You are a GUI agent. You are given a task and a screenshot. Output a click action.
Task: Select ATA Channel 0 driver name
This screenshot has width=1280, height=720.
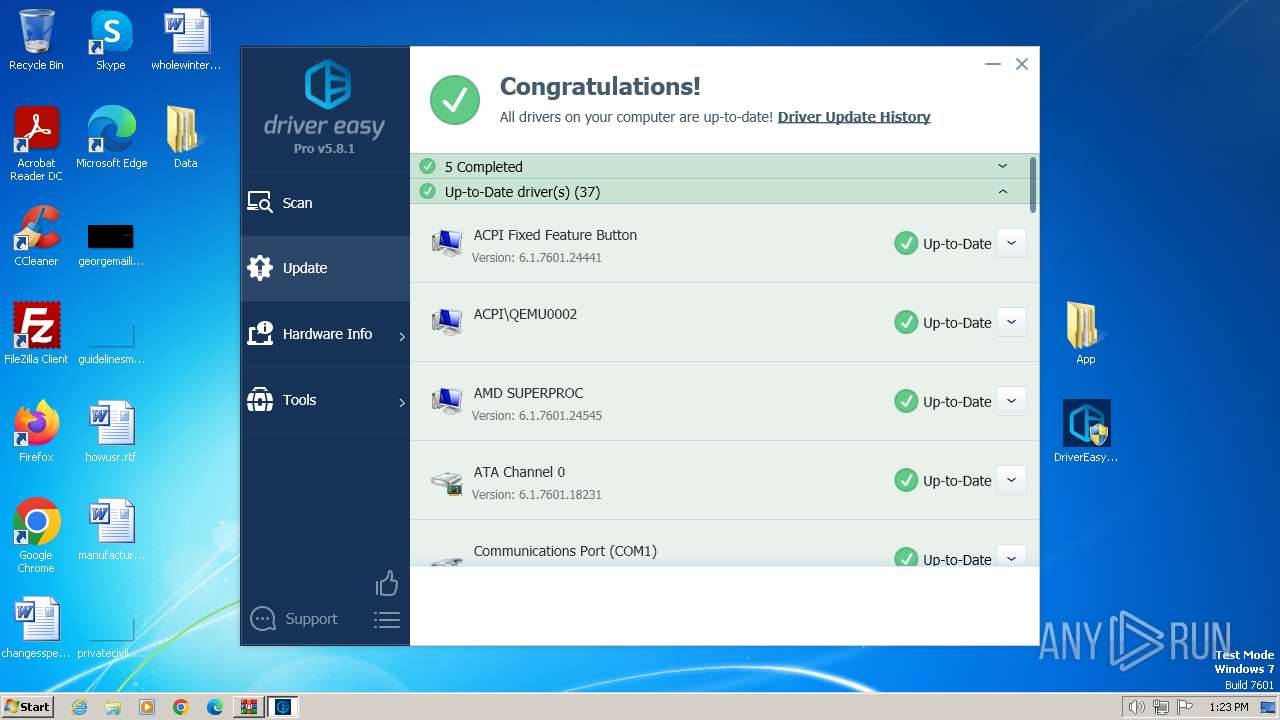[x=519, y=472]
